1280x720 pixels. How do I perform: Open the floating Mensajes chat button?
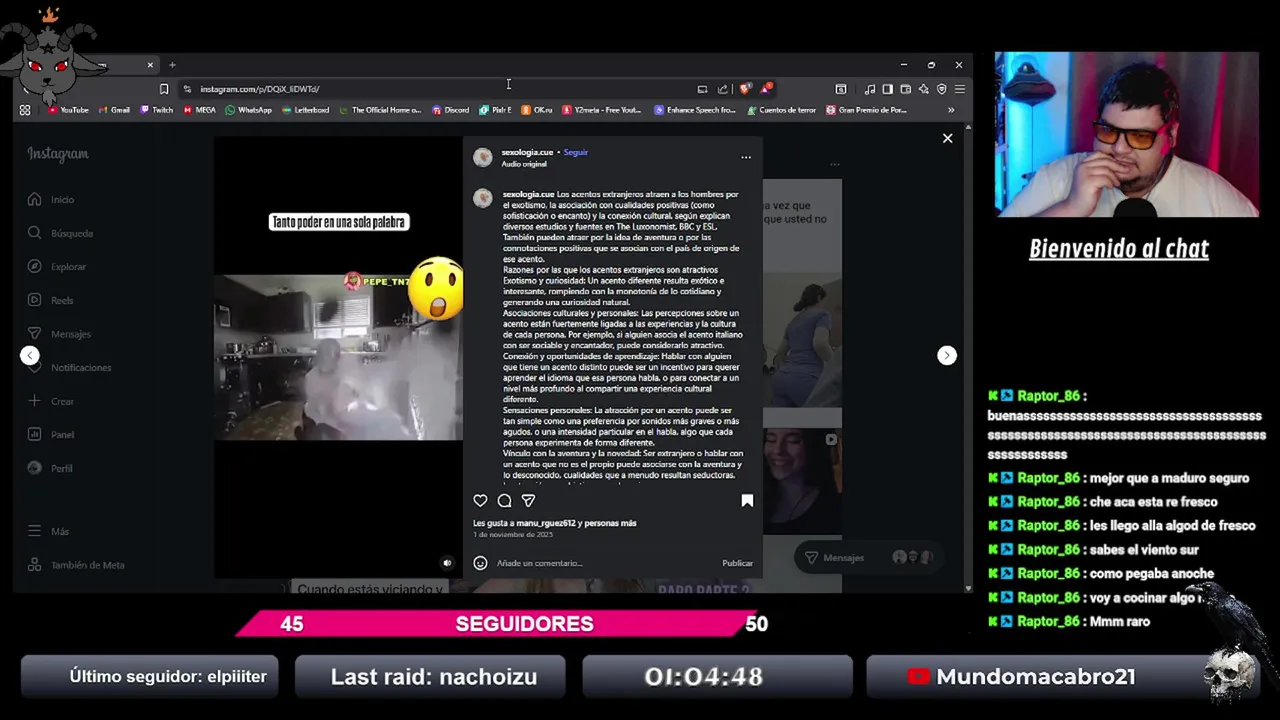(870, 557)
